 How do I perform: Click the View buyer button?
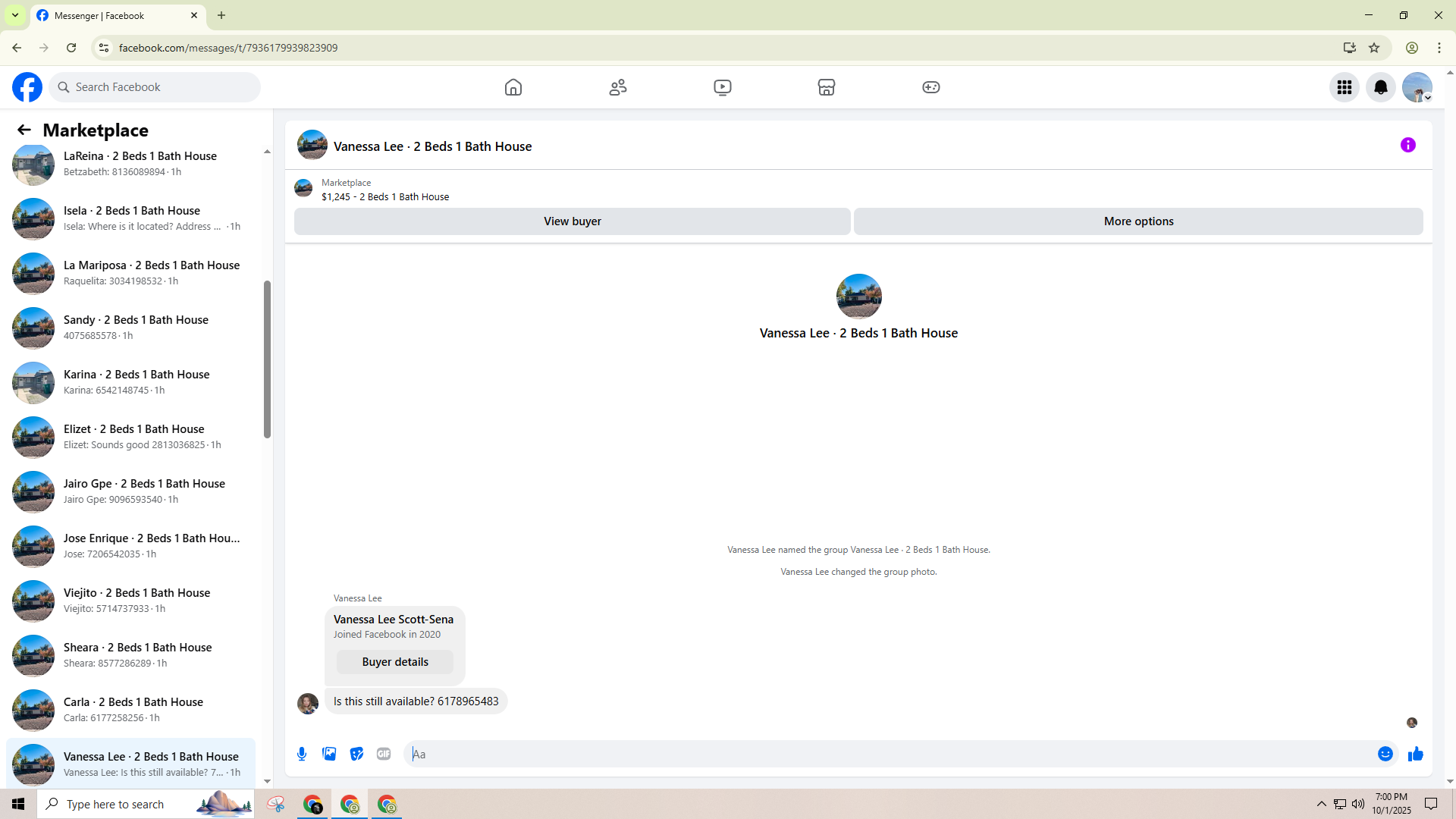pos(573,221)
